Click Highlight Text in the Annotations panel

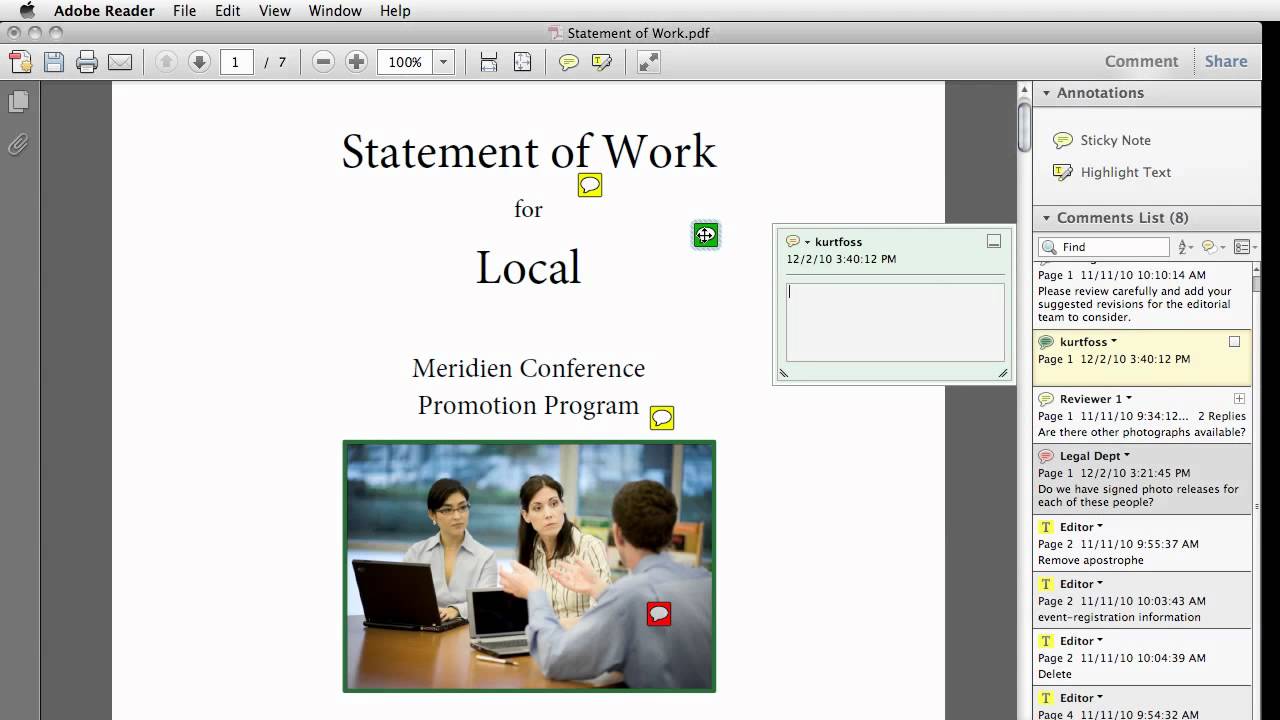click(x=1112, y=172)
